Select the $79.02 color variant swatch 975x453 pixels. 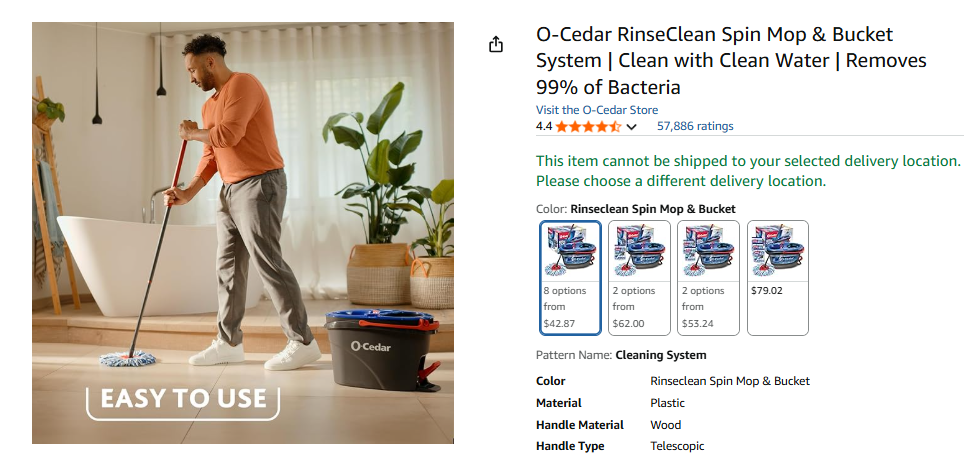[x=777, y=278]
